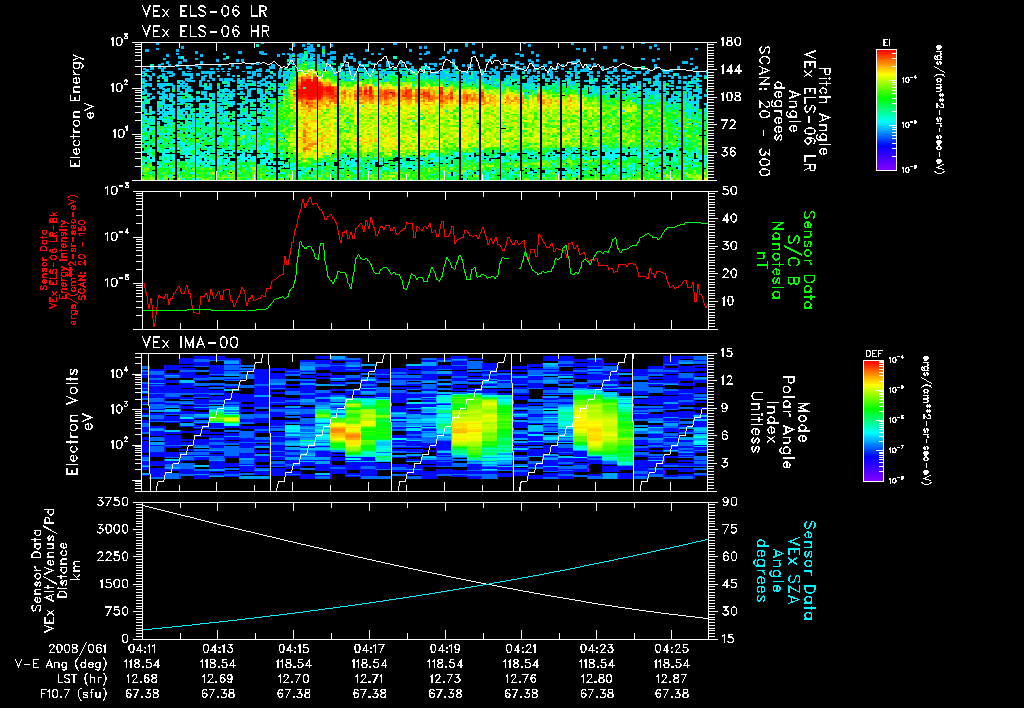Click the 12 polar angle index tick

pos(728,380)
